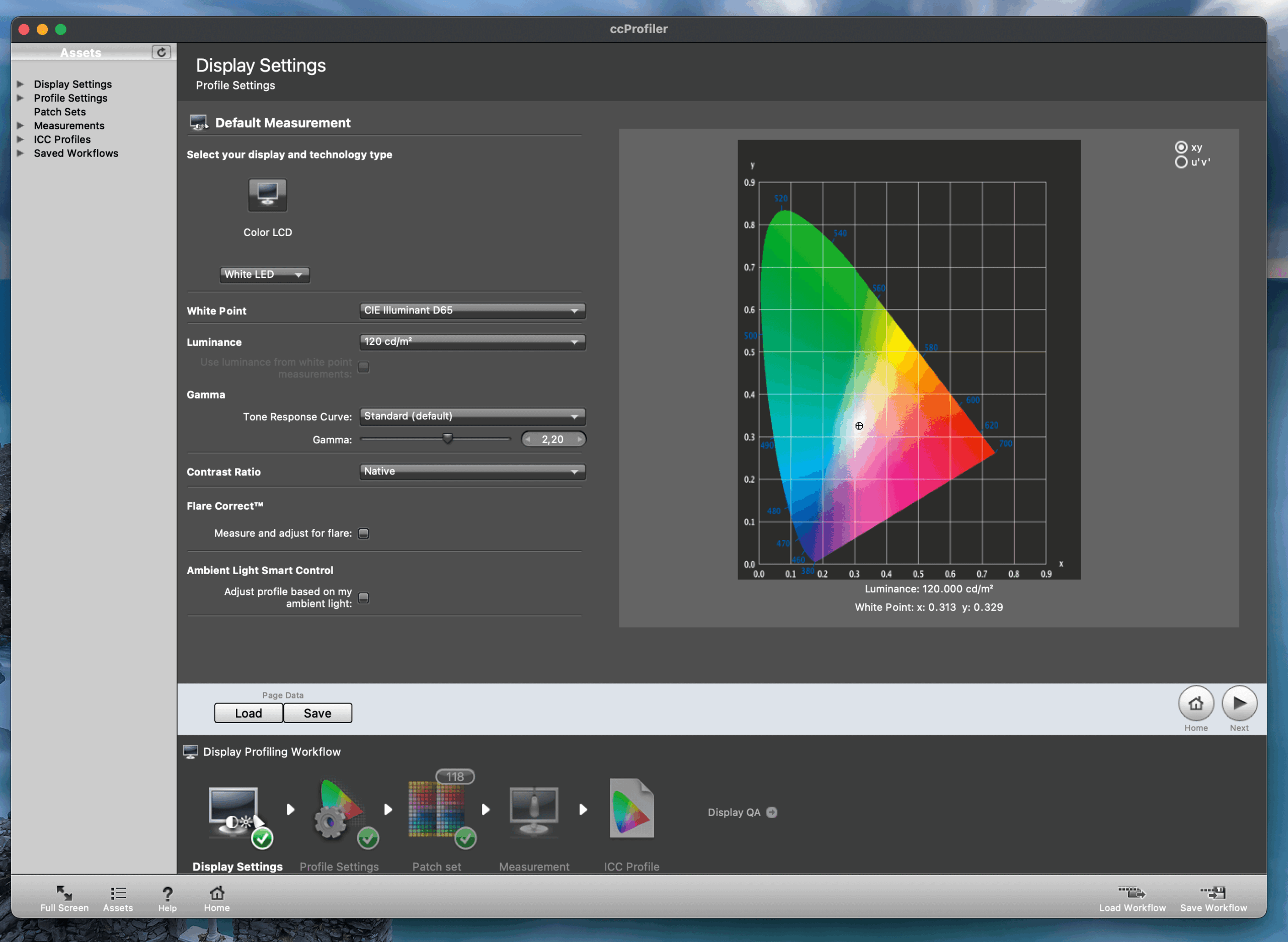This screenshot has width=1288, height=942.
Task: Select Saved Workflows in Assets sidebar
Action: click(x=76, y=153)
